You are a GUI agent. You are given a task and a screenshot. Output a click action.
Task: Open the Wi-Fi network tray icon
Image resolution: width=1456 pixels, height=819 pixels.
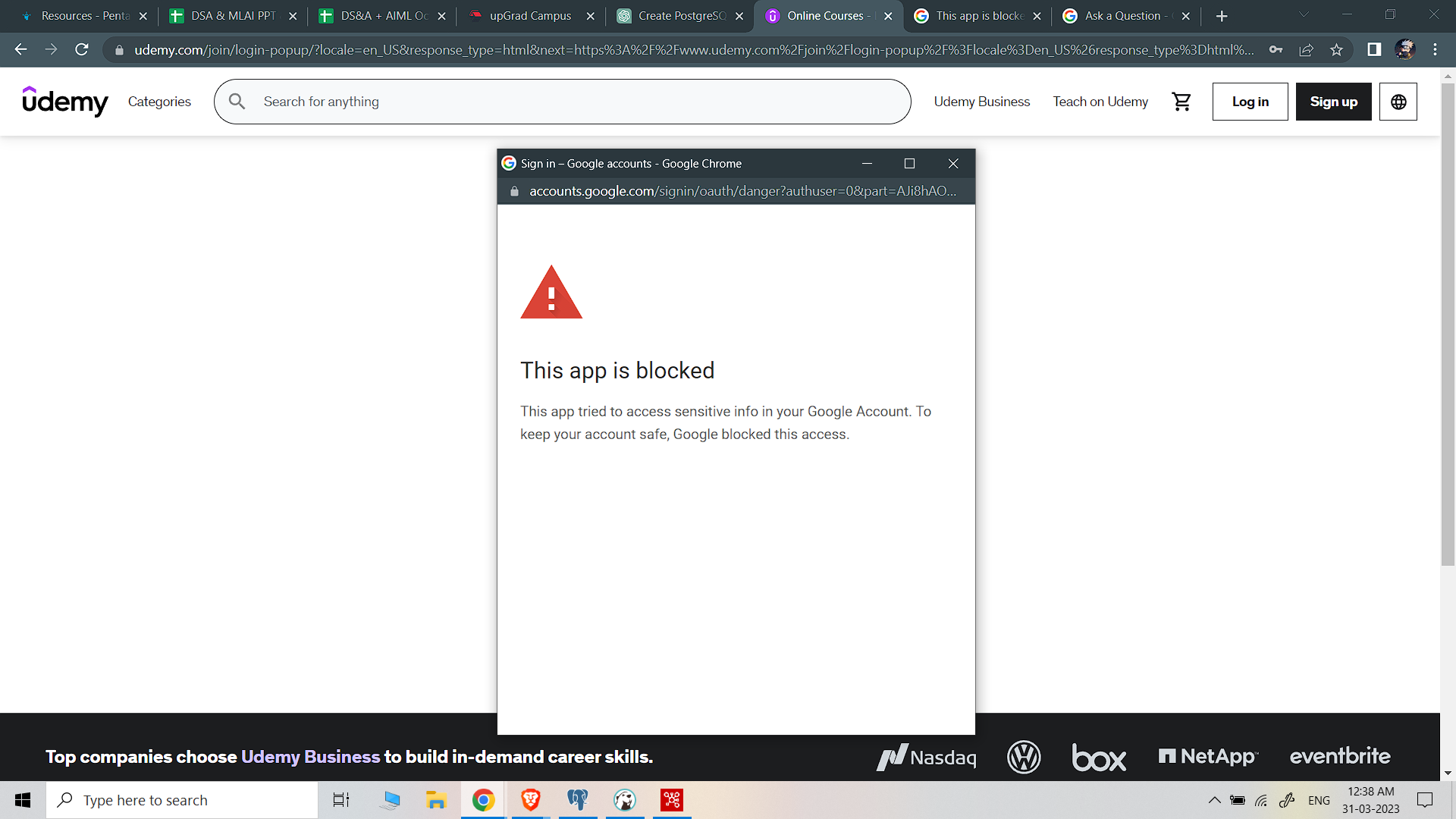(x=1261, y=800)
